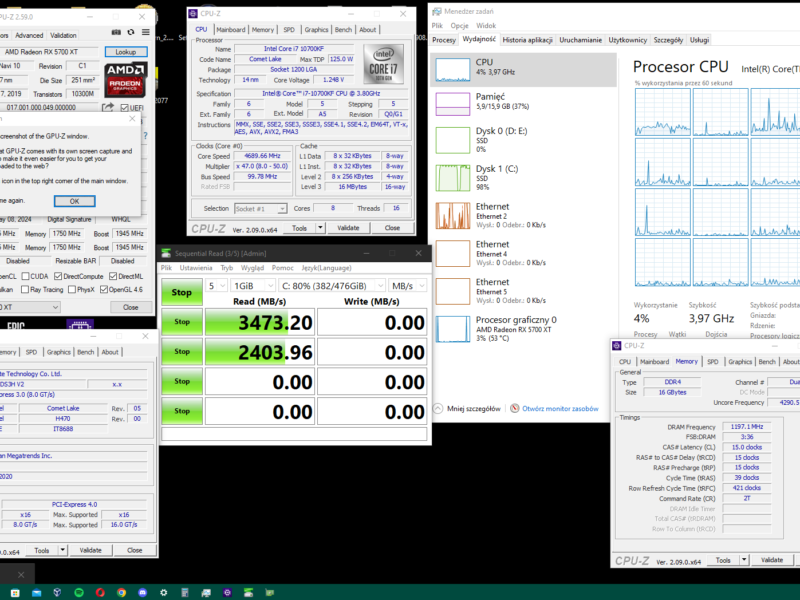Toggle CUDA checkbox in GPU-Z

(x=24, y=276)
